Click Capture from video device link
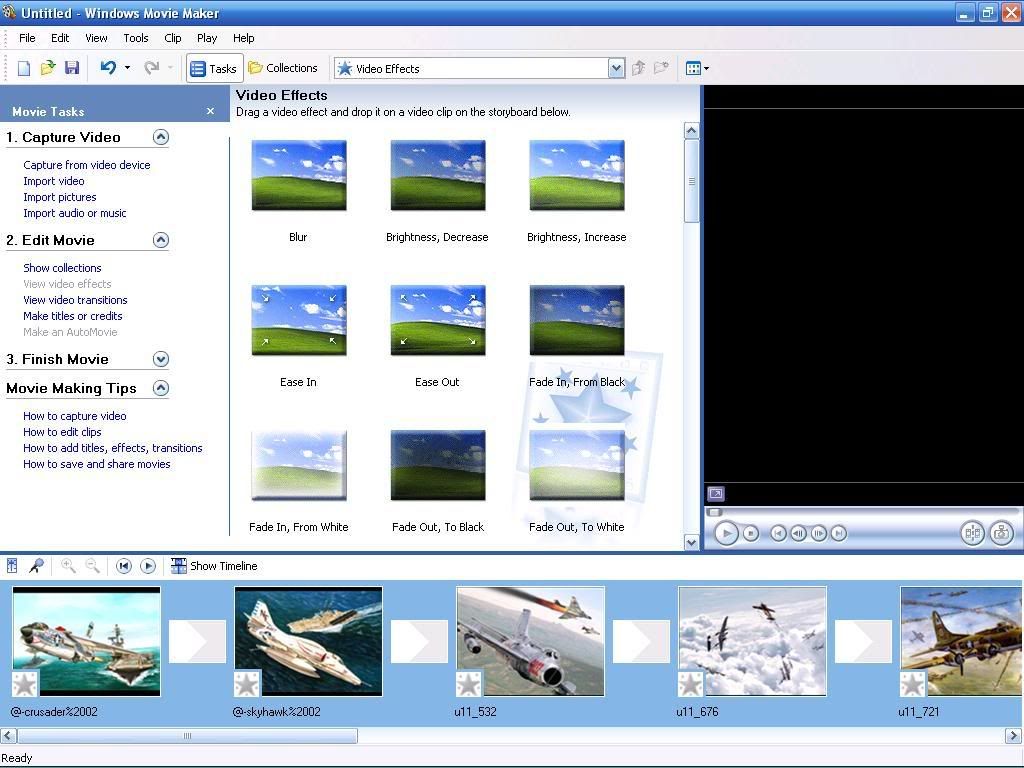The height and width of the screenshot is (768, 1024). [x=87, y=165]
